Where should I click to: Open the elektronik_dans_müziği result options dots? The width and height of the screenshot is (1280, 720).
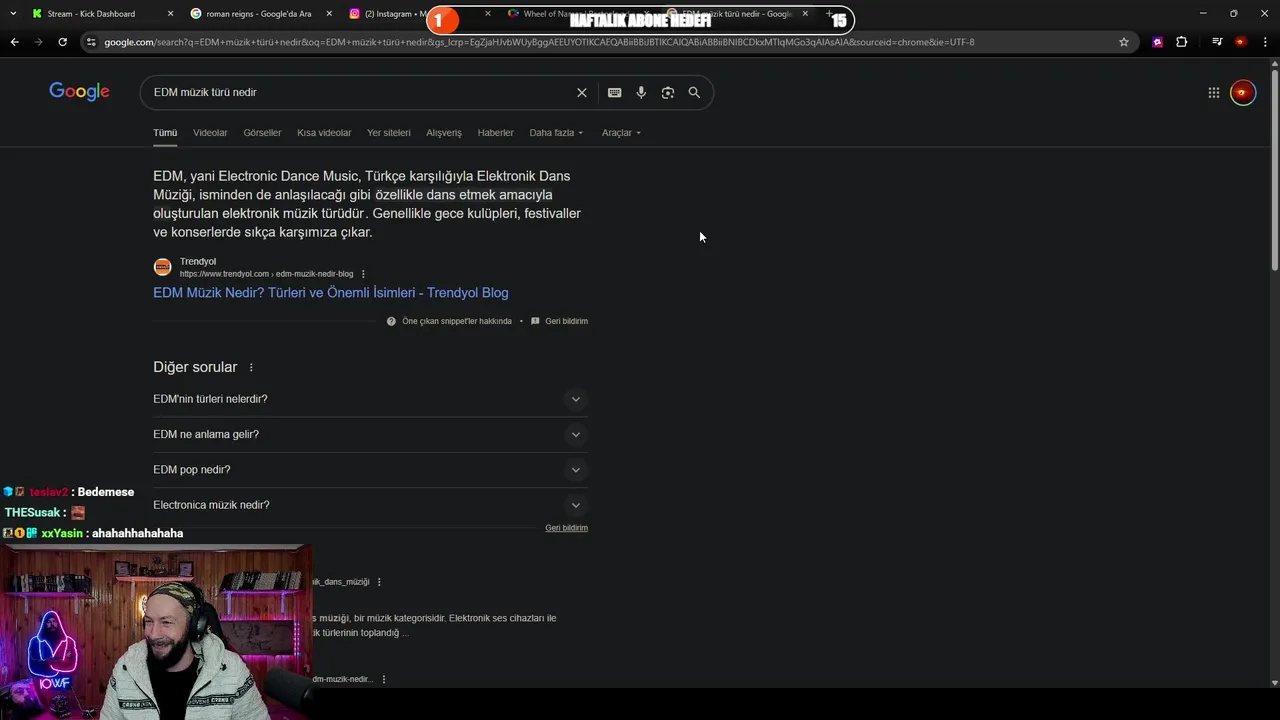379,582
